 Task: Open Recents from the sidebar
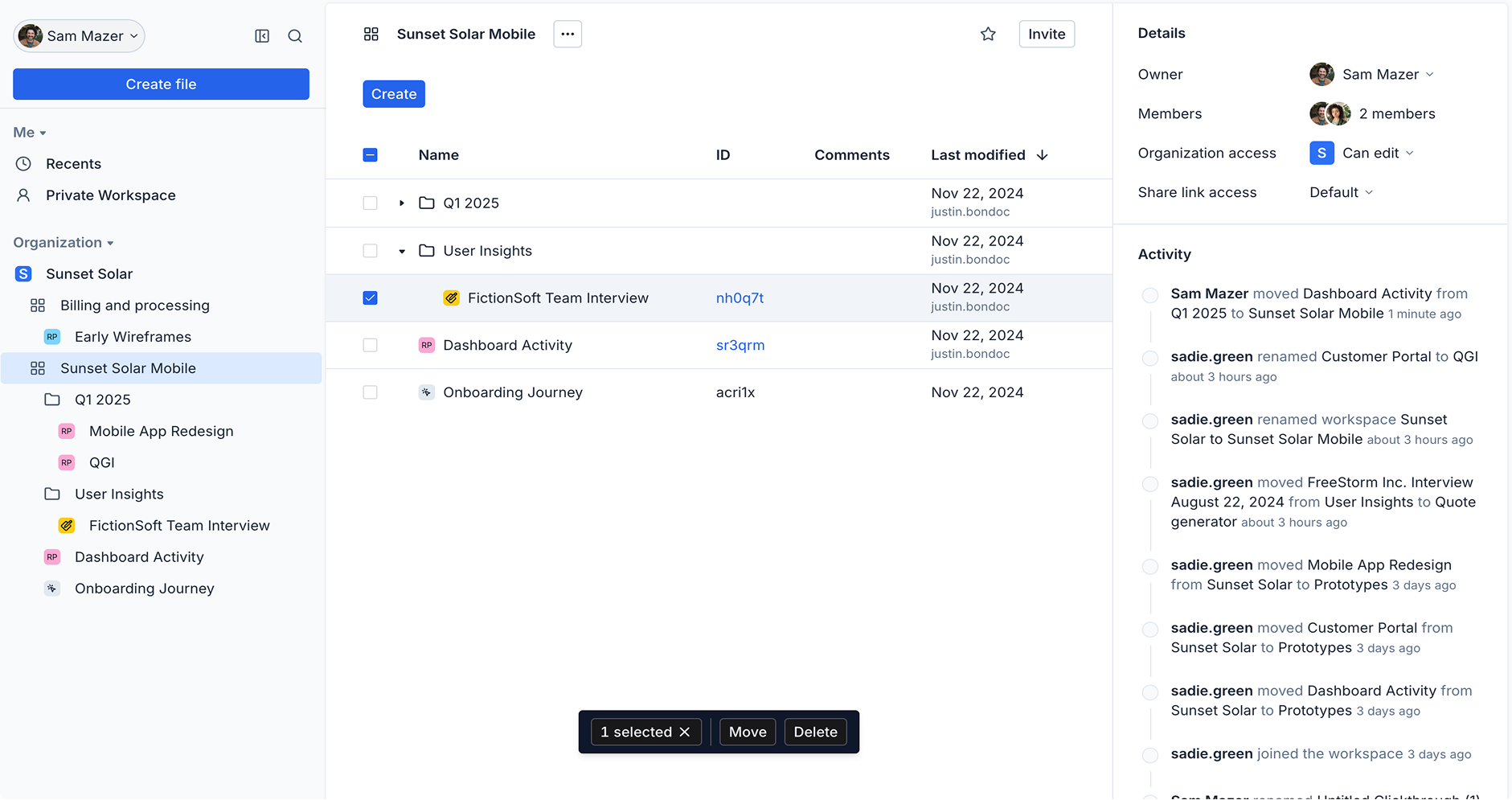[73, 163]
